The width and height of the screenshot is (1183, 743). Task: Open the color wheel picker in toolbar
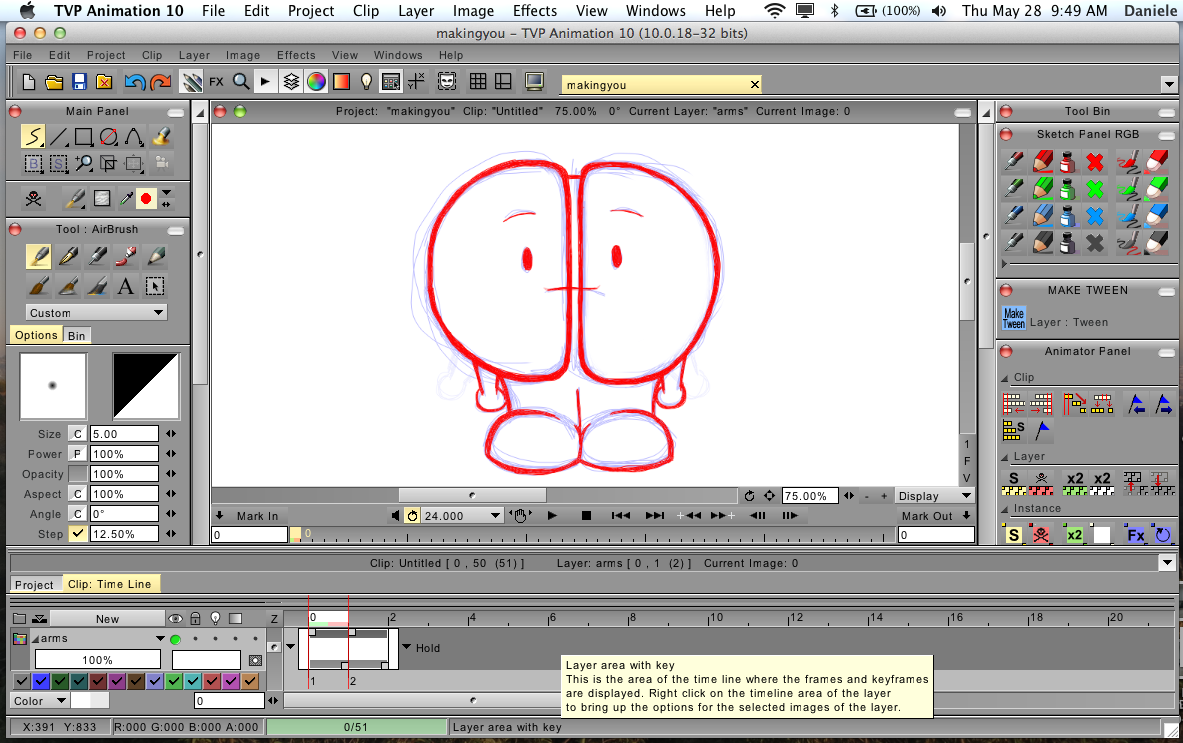(x=316, y=81)
